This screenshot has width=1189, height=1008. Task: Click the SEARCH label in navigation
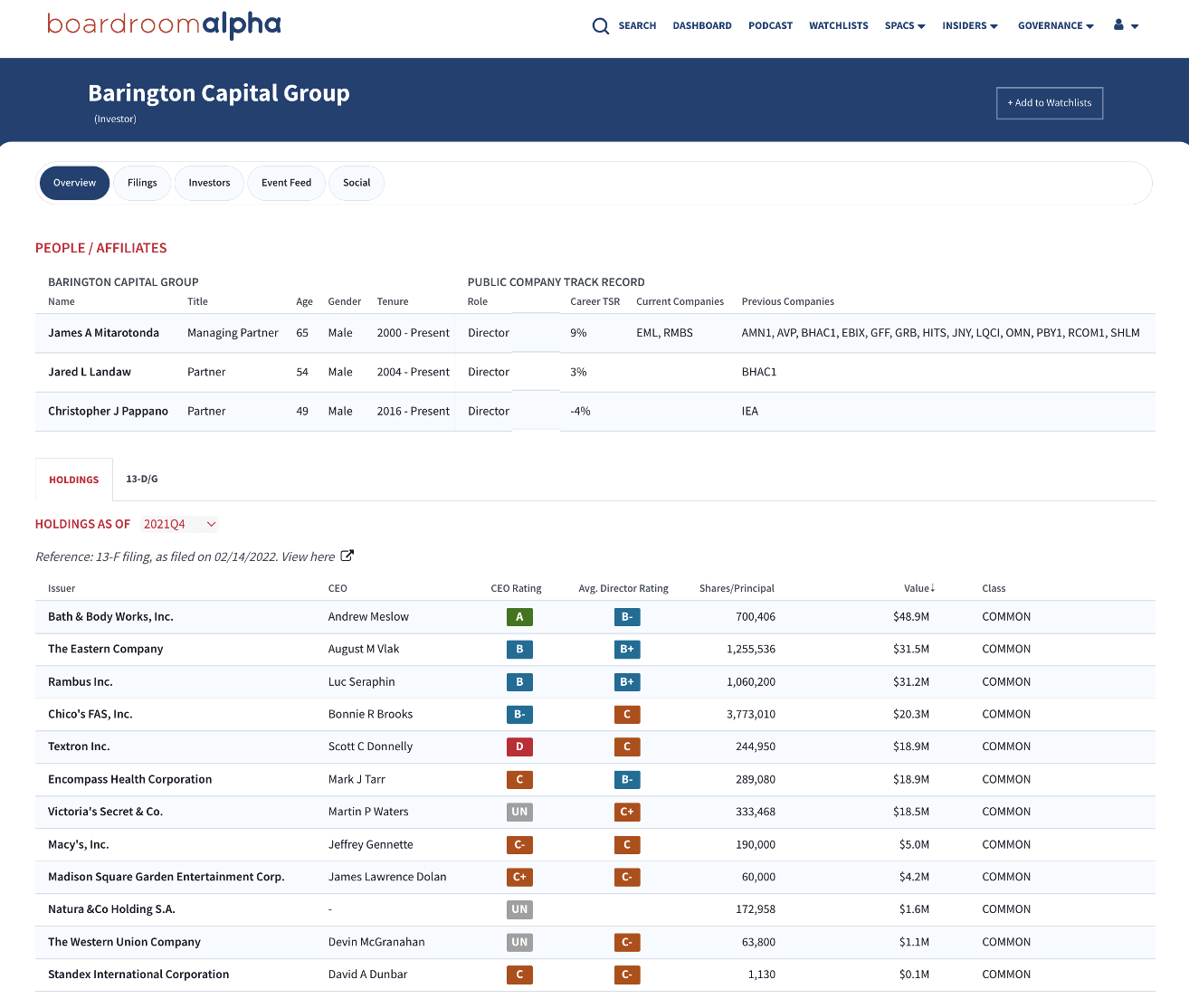click(x=637, y=26)
